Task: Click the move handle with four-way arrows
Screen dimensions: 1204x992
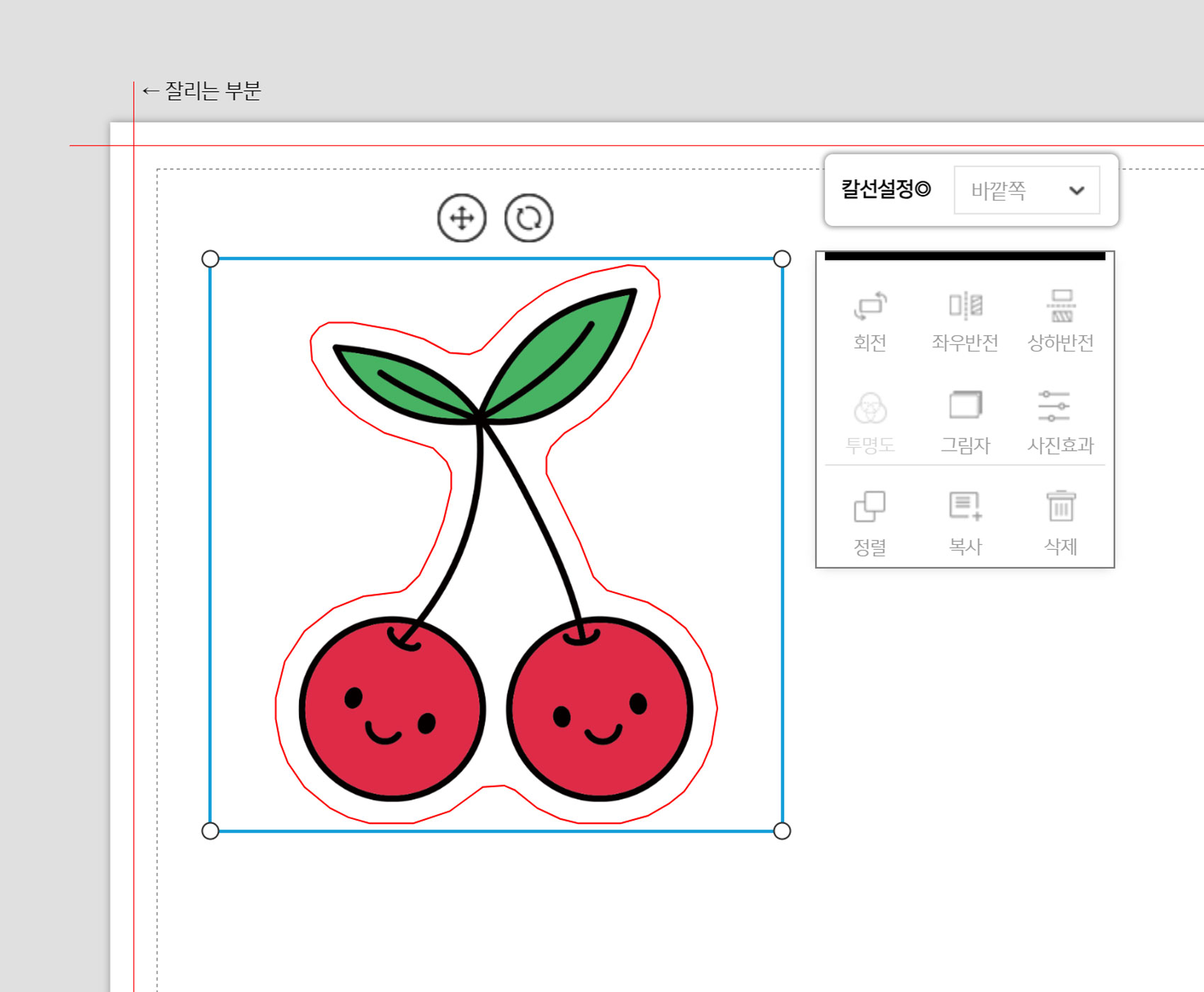Action: pyautogui.click(x=462, y=218)
